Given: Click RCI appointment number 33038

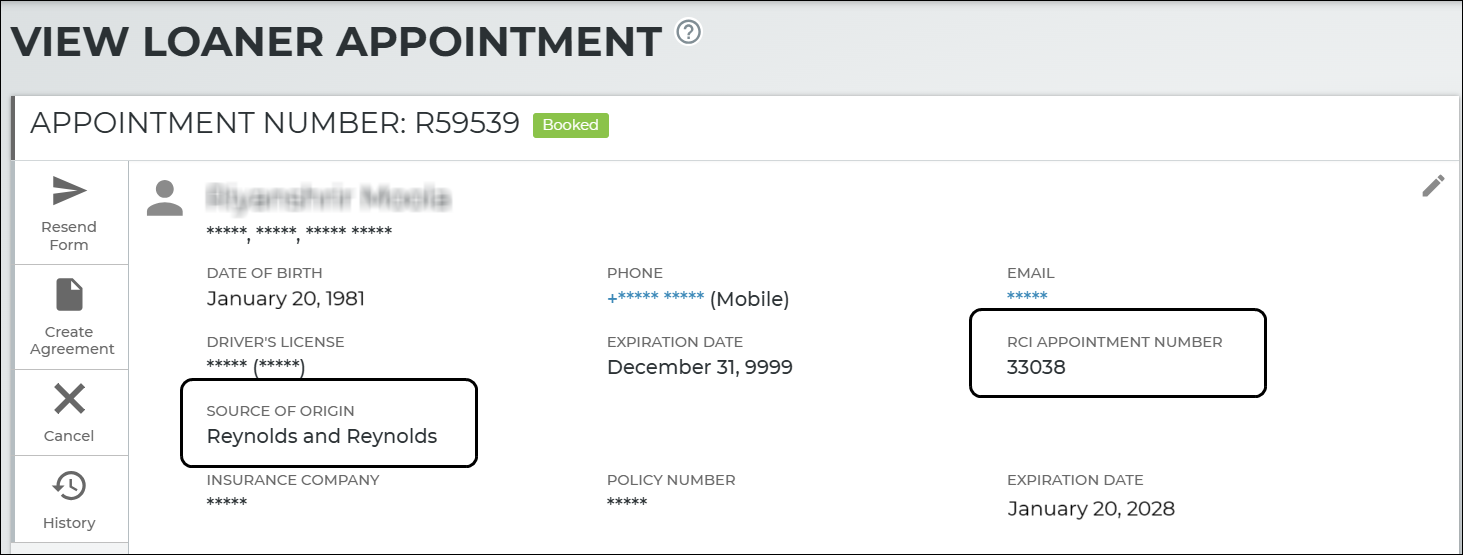Looking at the screenshot, I should click(1036, 367).
